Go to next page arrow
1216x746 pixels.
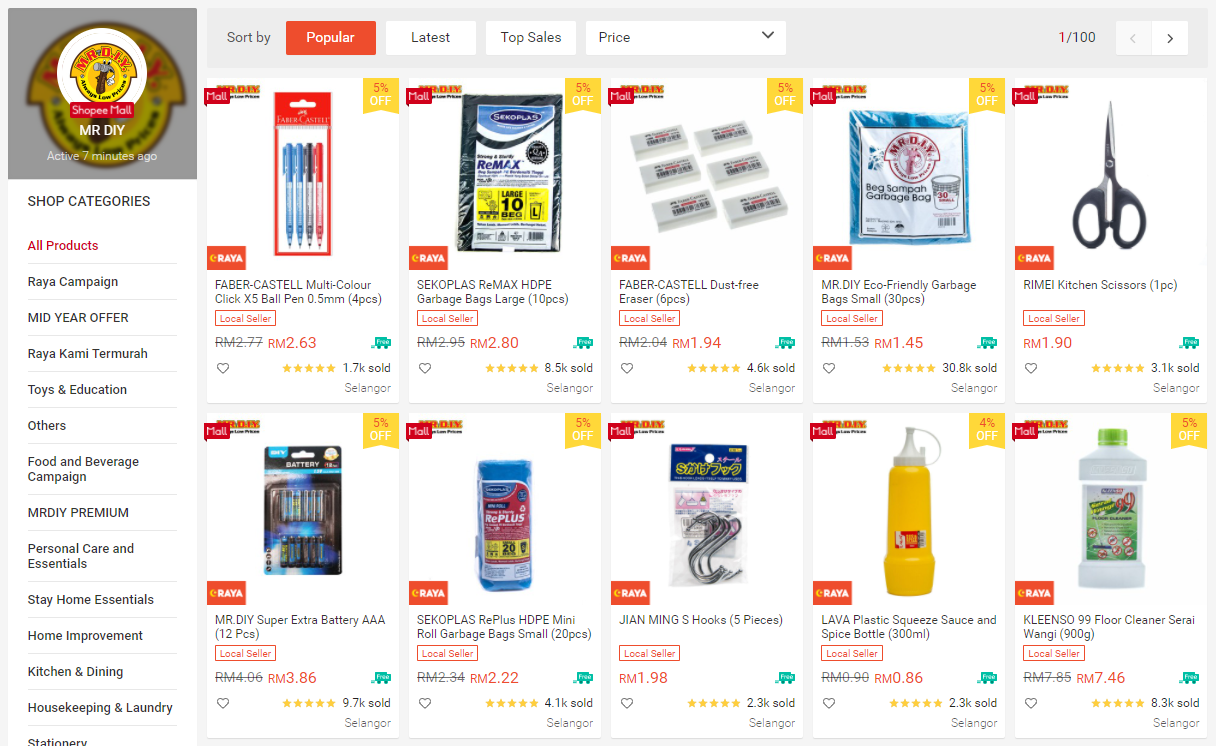tap(1170, 38)
